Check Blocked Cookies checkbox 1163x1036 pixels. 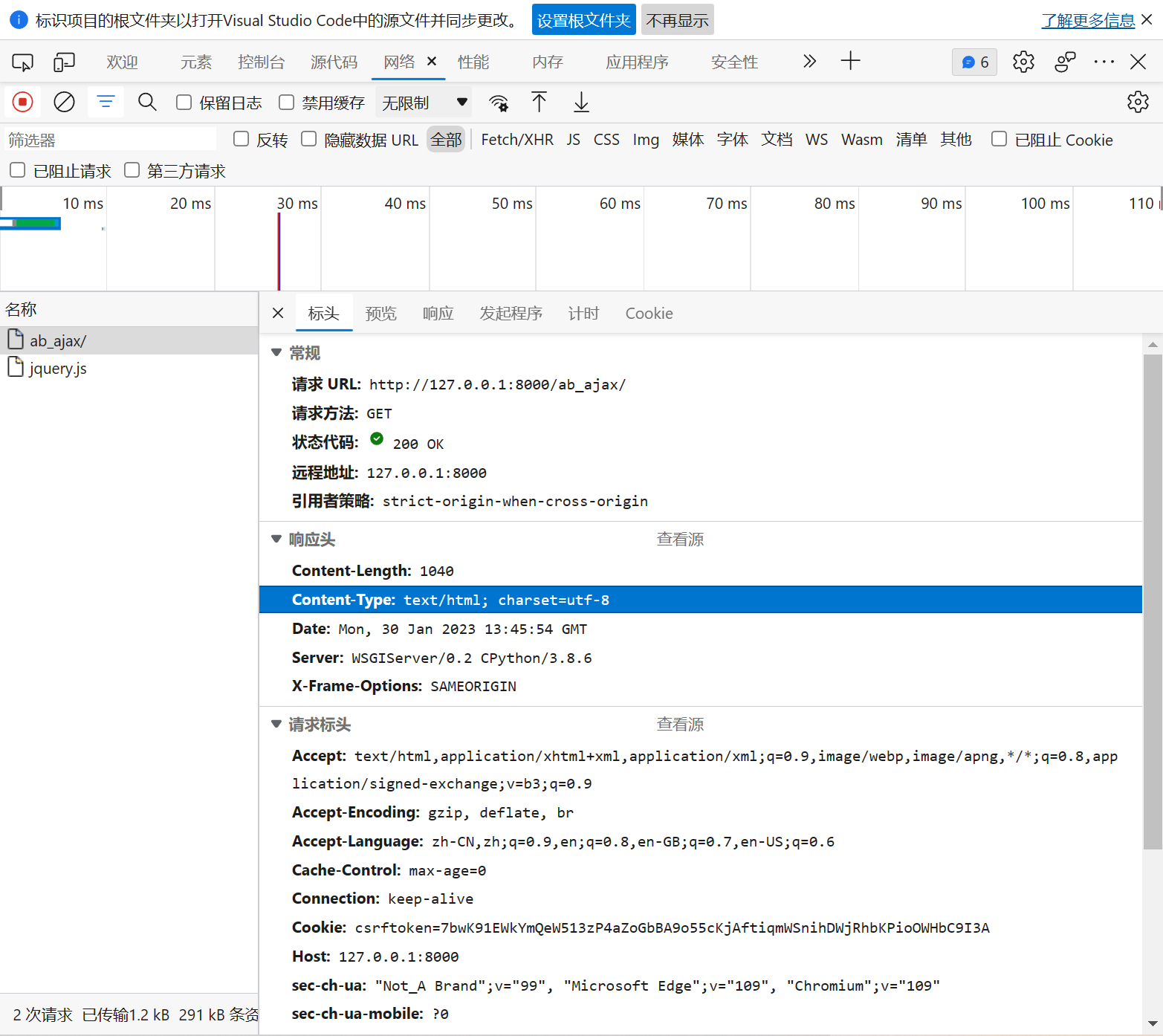click(x=1000, y=139)
